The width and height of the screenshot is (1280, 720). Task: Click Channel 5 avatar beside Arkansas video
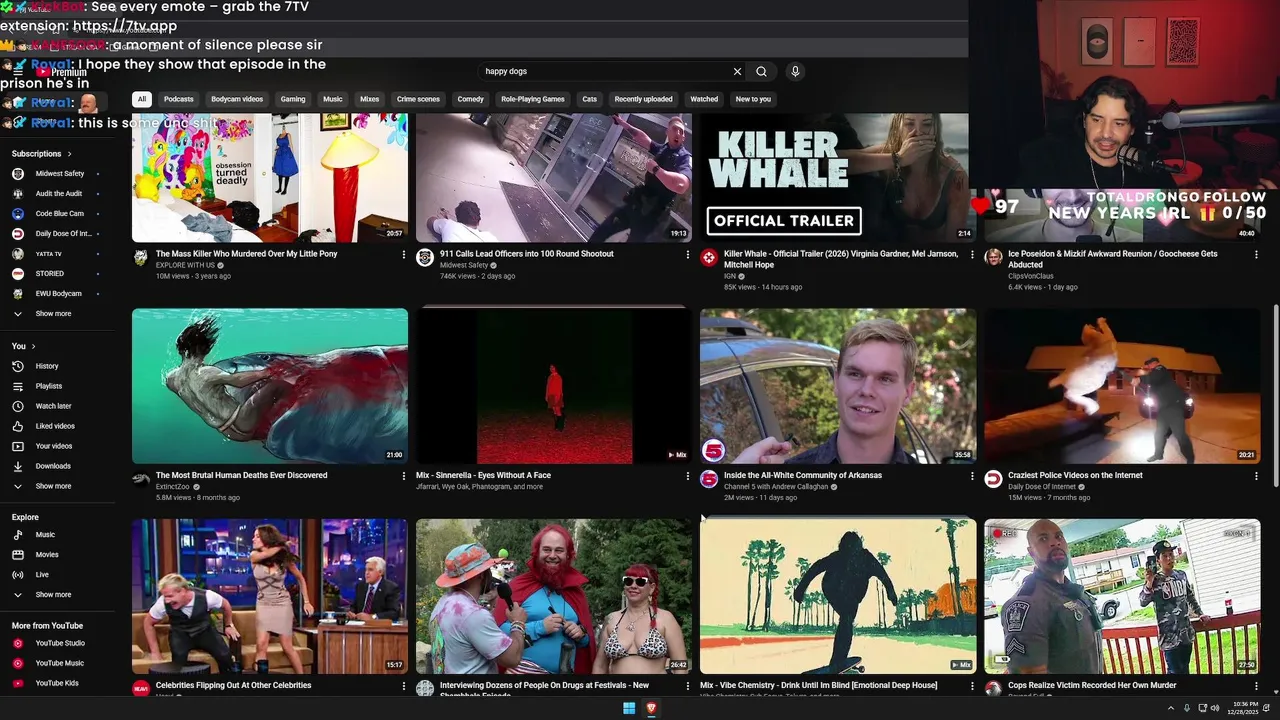pos(709,480)
